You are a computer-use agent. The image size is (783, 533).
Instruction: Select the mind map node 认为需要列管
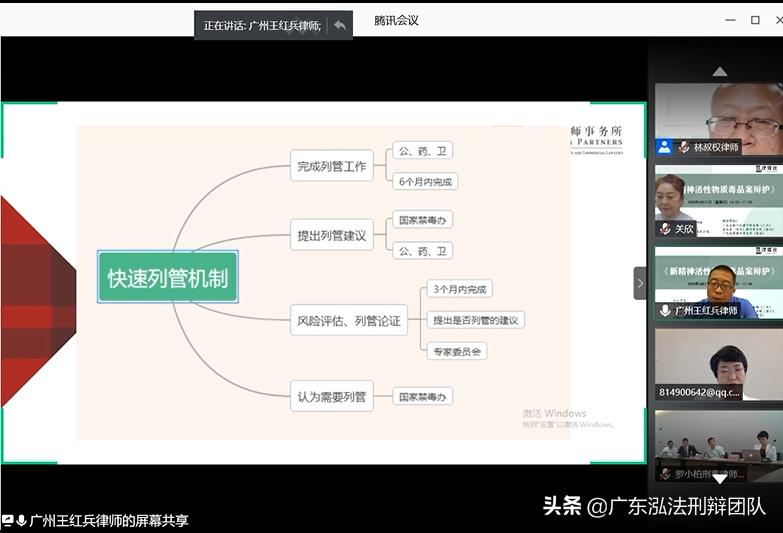coord(332,396)
